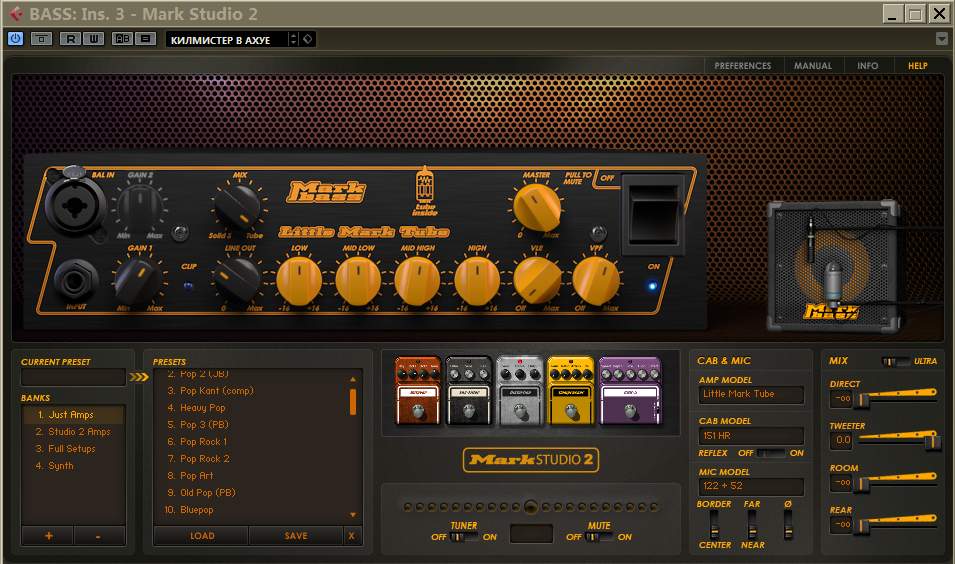Click the GAIN 1 knob
This screenshot has height=564, width=955.
click(x=139, y=280)
